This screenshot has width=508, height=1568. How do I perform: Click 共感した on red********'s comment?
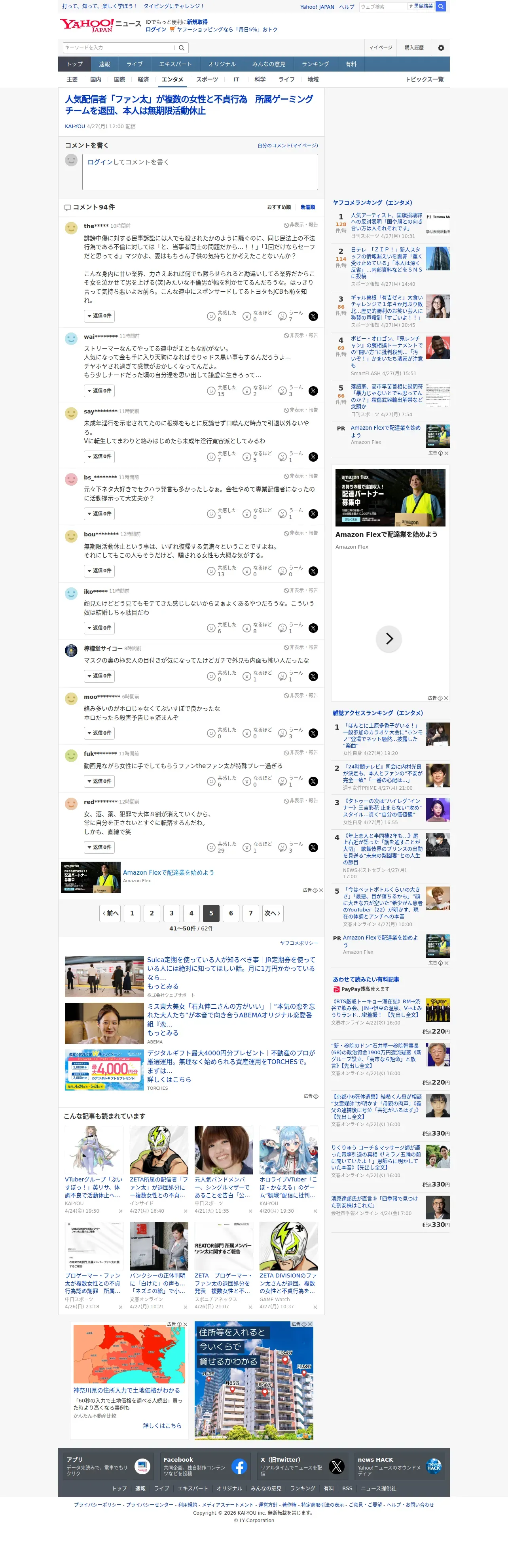(222, 847)
